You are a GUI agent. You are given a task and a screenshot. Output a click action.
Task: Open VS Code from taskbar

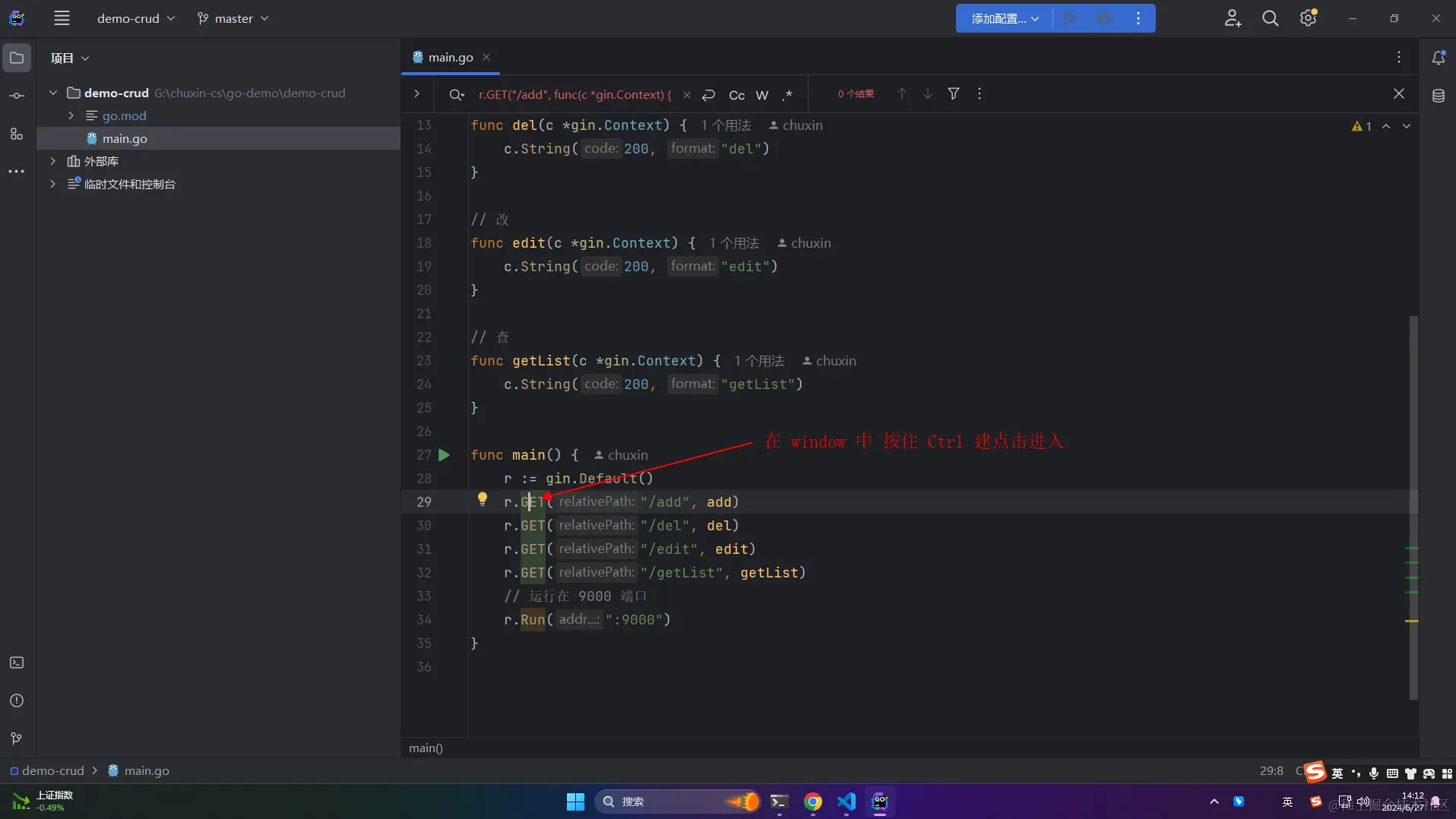click(846, 802)
